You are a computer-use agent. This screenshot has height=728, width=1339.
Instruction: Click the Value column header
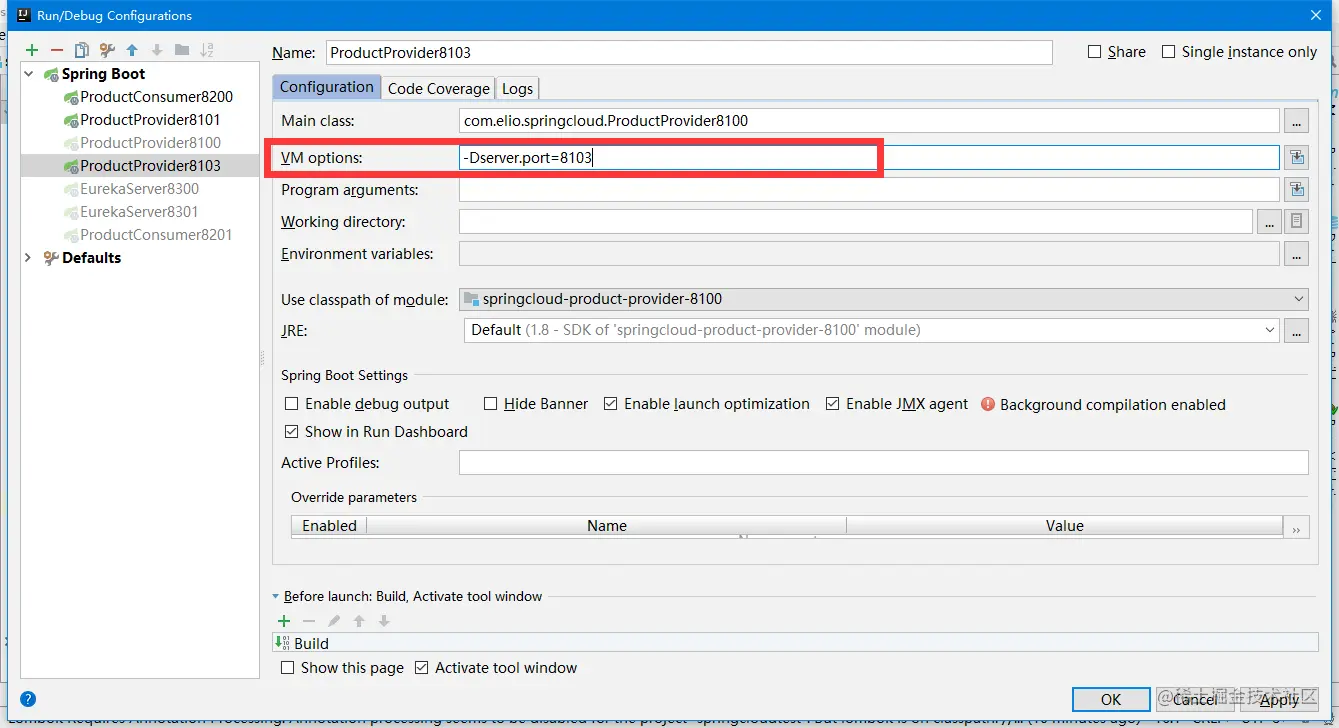point(1064,526)
